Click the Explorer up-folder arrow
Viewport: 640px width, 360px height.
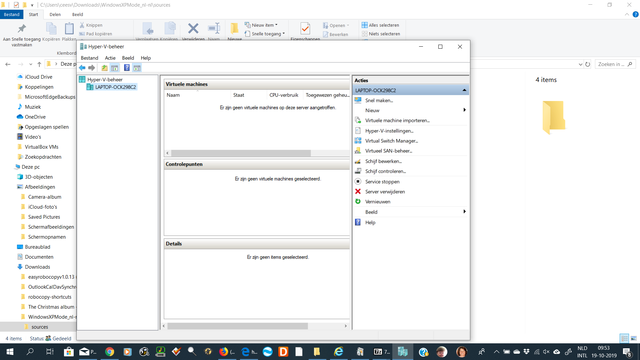tap(39, 64)
